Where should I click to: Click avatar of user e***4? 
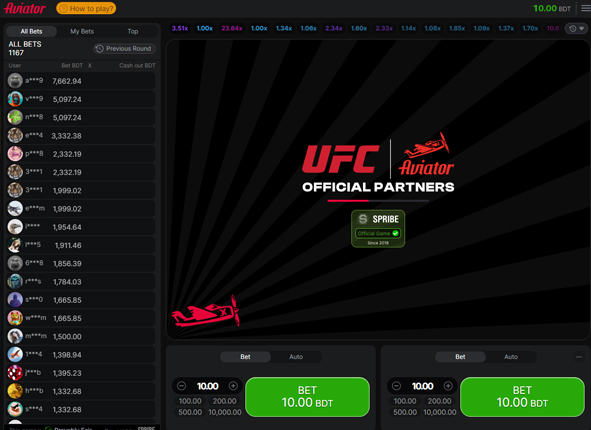click(x=15, y=135)
